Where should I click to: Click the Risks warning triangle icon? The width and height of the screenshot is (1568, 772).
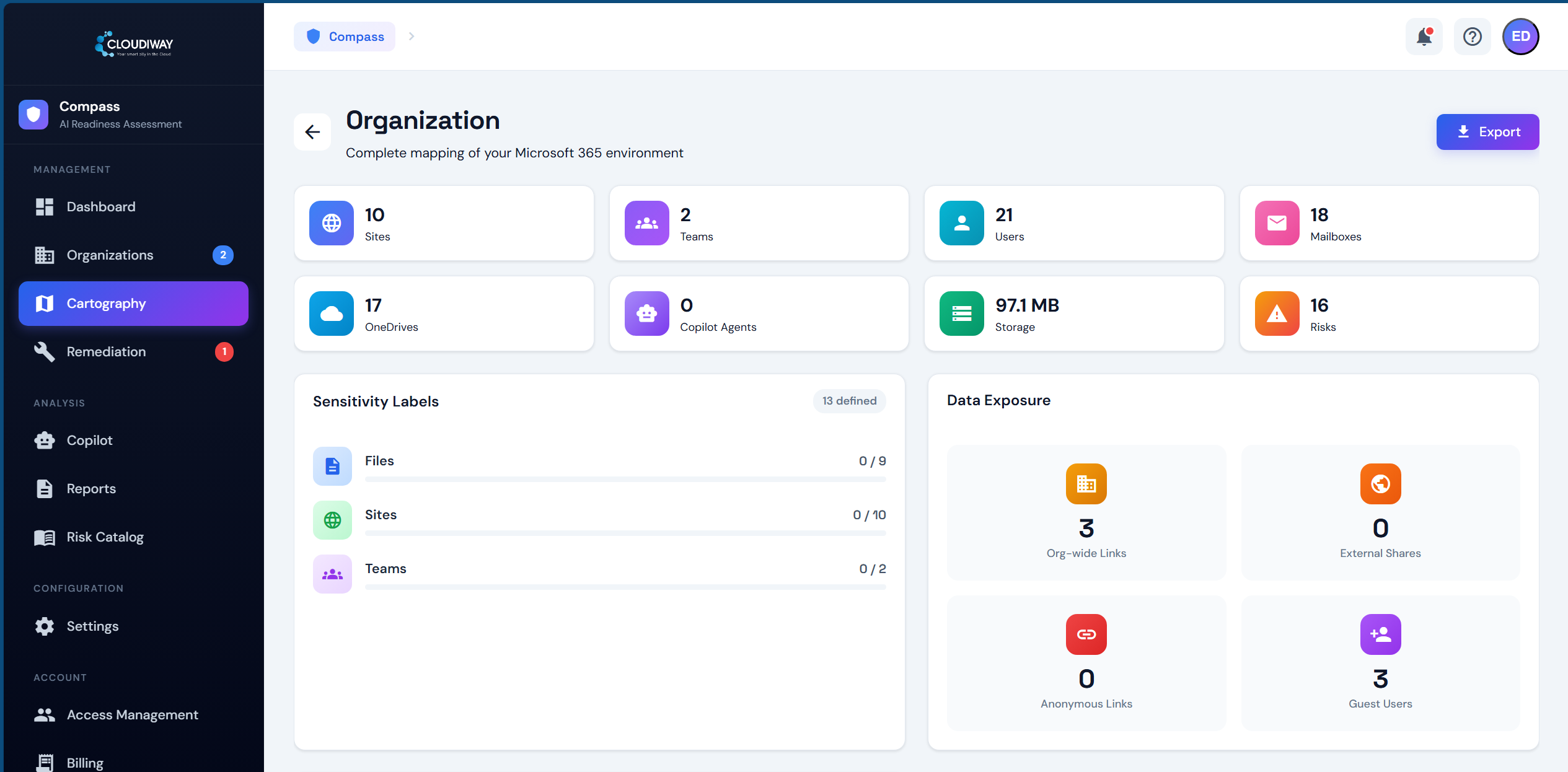1277,314
